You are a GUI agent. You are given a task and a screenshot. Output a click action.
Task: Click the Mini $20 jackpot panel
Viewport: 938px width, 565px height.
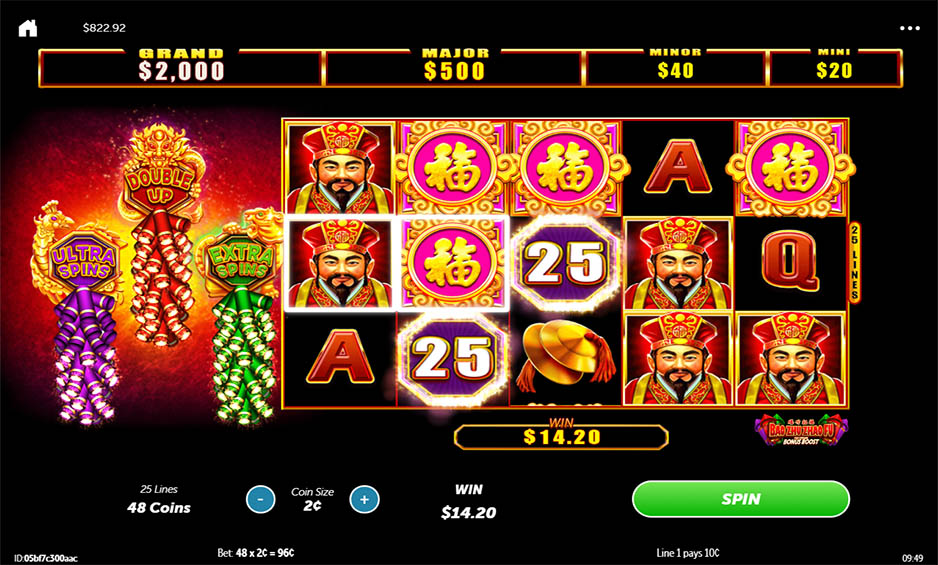835,68
